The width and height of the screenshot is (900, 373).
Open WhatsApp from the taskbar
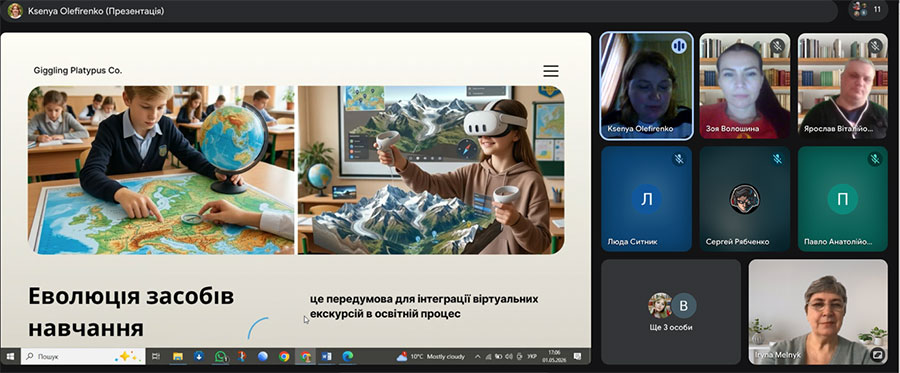[x=221, y=356]
